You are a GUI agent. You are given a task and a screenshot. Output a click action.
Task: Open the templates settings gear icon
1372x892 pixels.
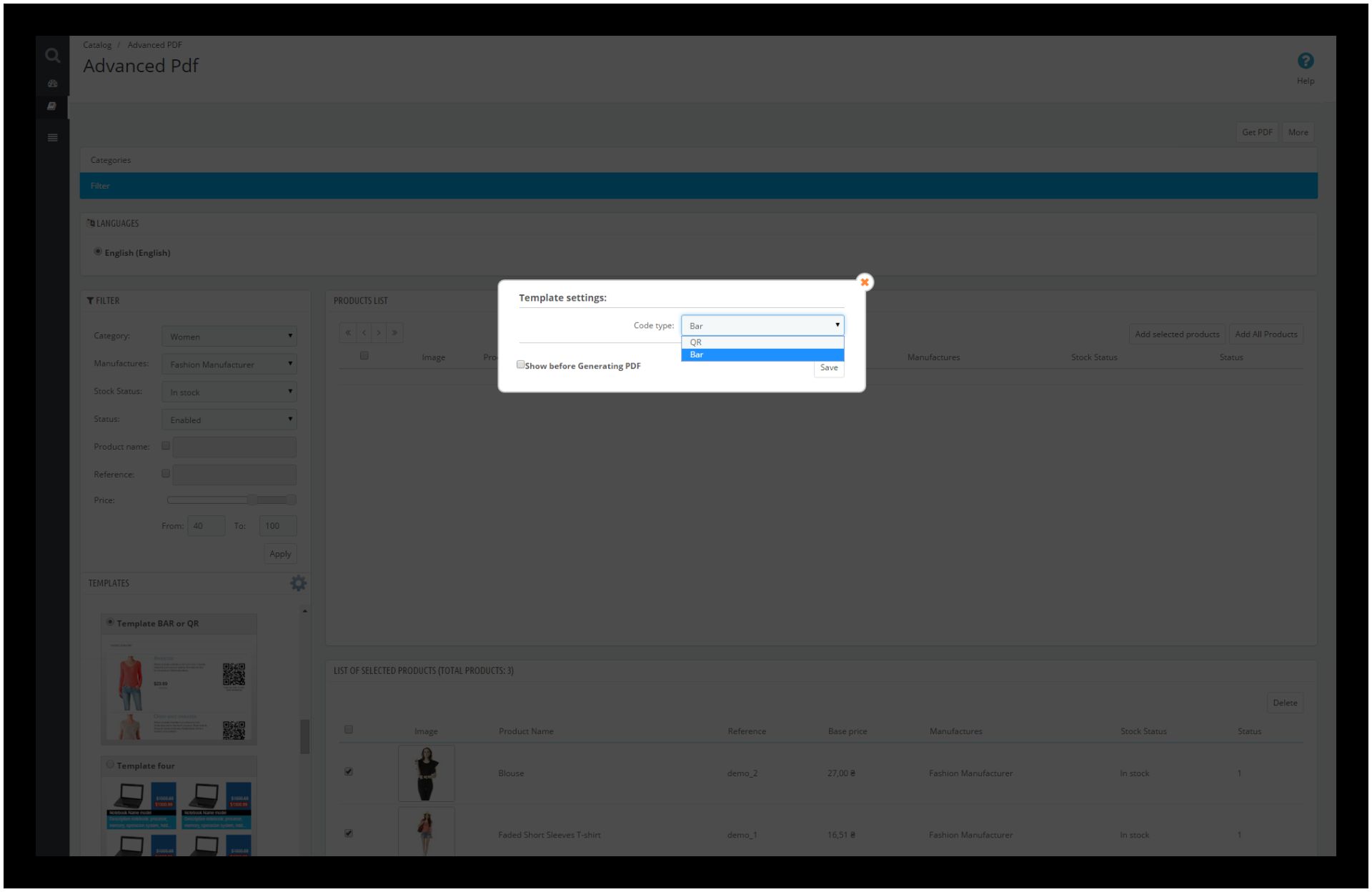point(298,583)
